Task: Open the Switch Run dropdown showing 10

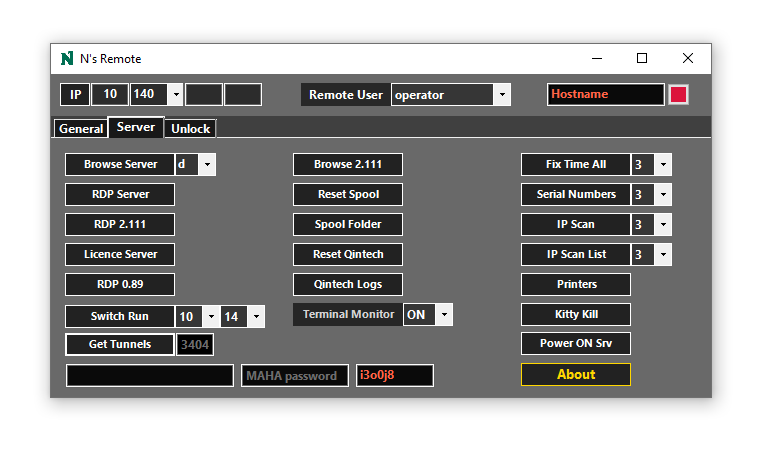Action: [211, 317]
